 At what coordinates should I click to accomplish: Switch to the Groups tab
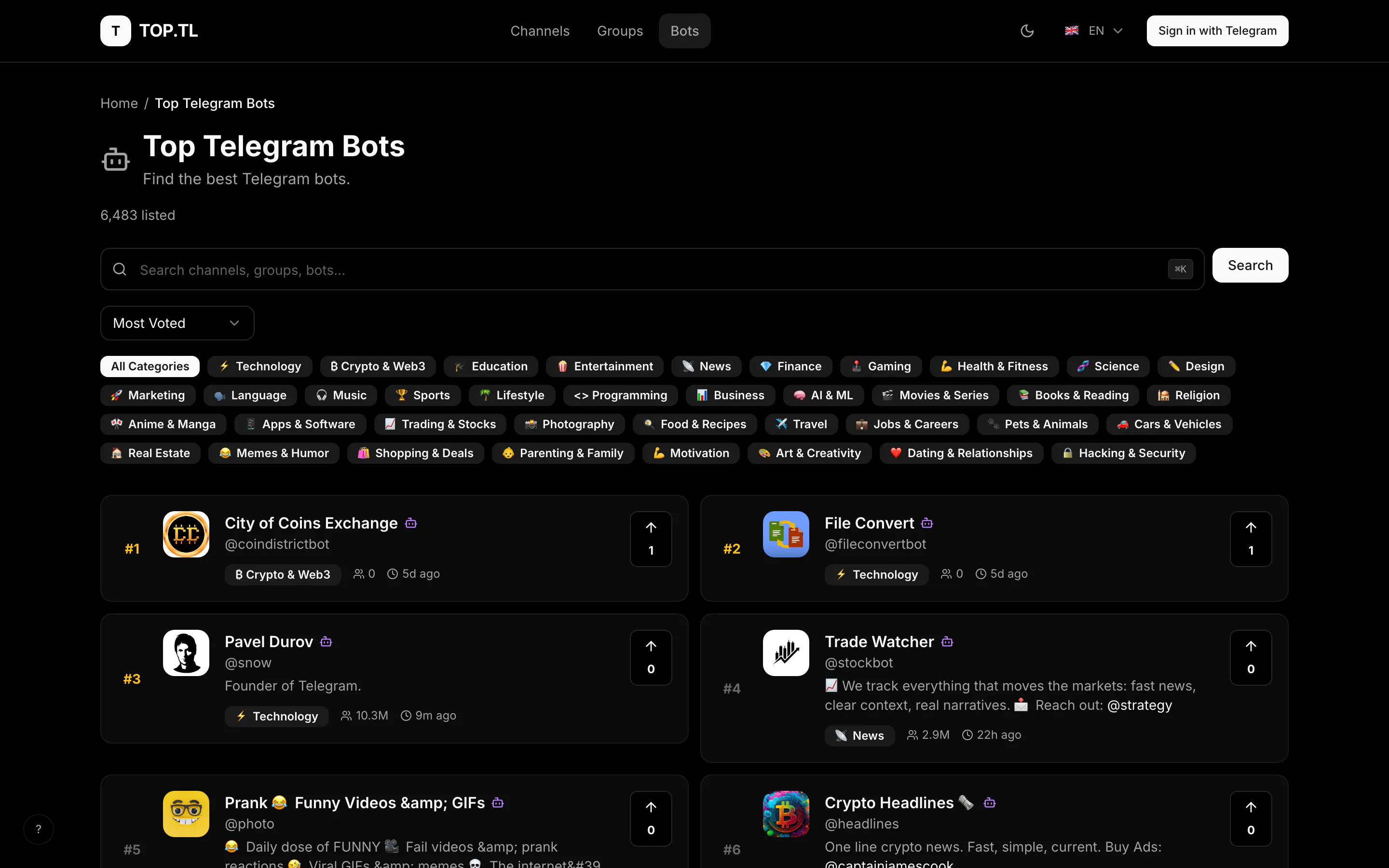click(620, 31)
